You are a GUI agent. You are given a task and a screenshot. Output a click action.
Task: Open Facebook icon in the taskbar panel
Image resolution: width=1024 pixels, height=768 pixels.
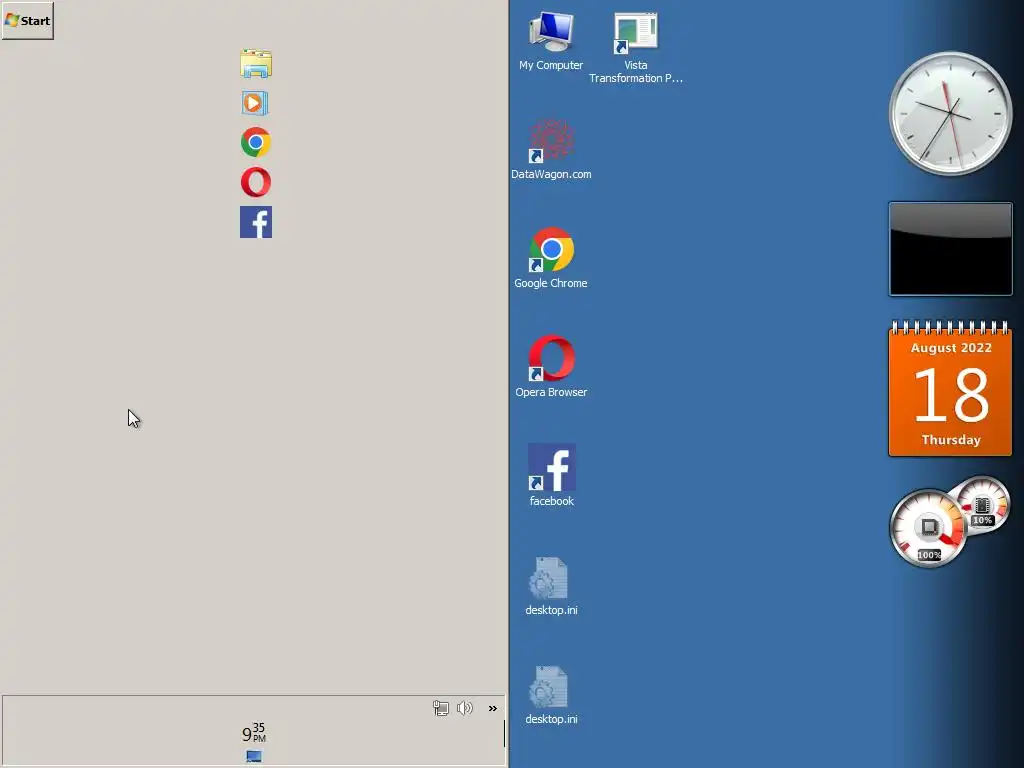coord(256,222)
